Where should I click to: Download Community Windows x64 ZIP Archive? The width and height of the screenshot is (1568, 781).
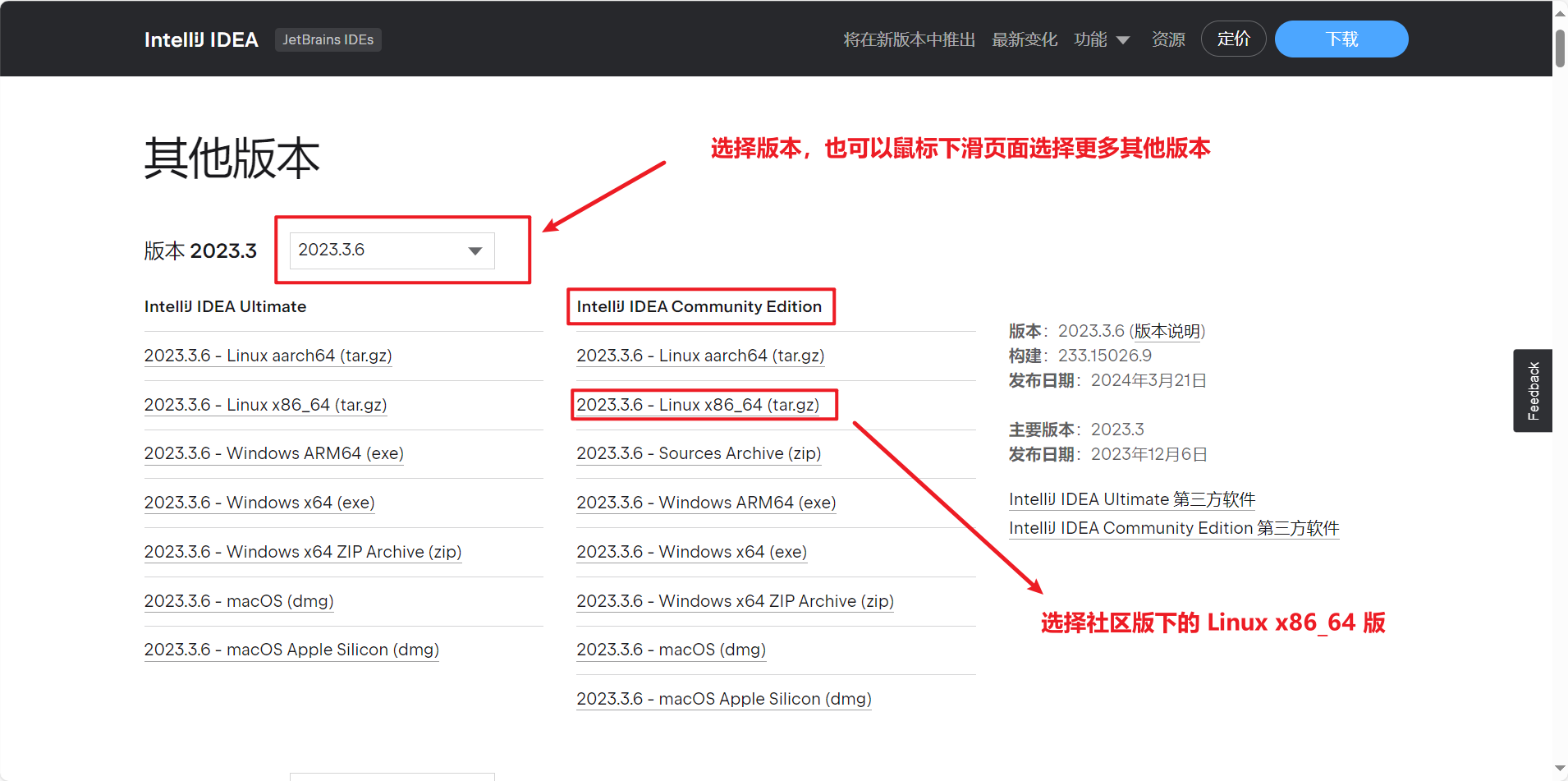736,601
